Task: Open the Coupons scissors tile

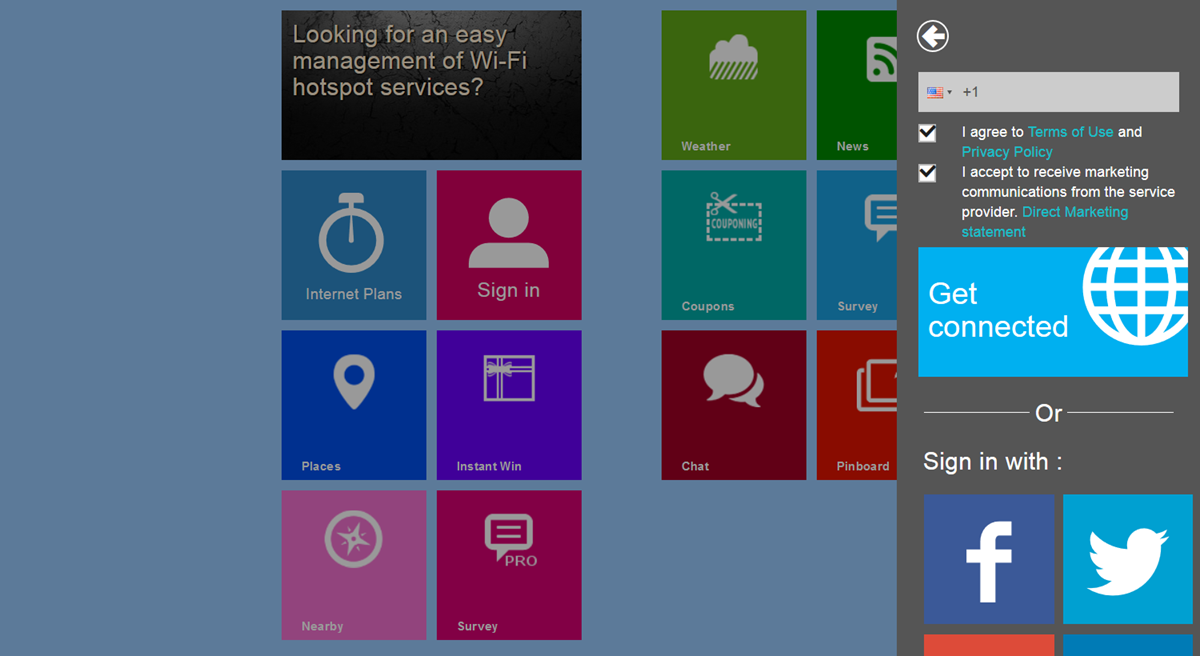Action: [733, 245]
